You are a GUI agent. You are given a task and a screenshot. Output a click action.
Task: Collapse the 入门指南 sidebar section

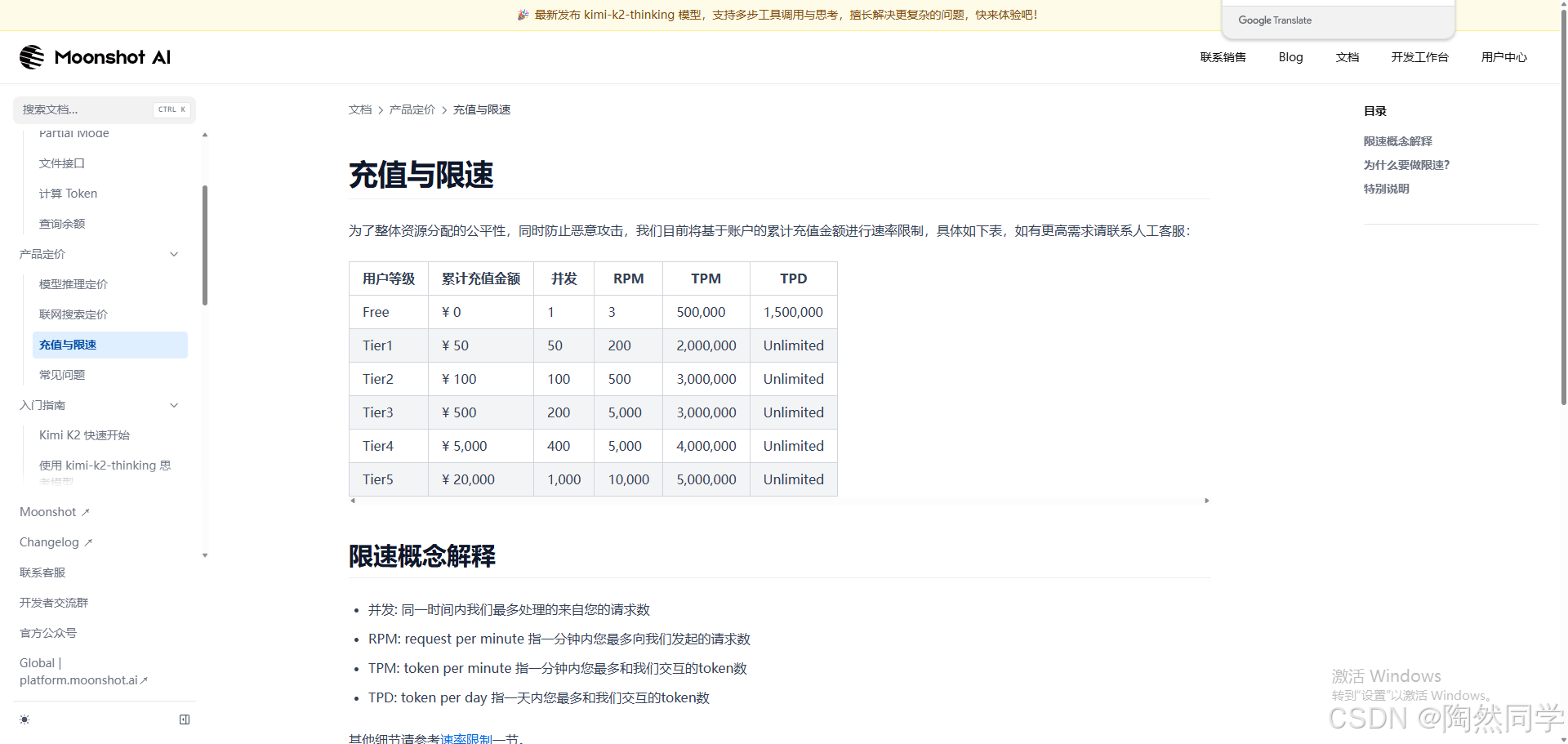click(x=174, y=405)
